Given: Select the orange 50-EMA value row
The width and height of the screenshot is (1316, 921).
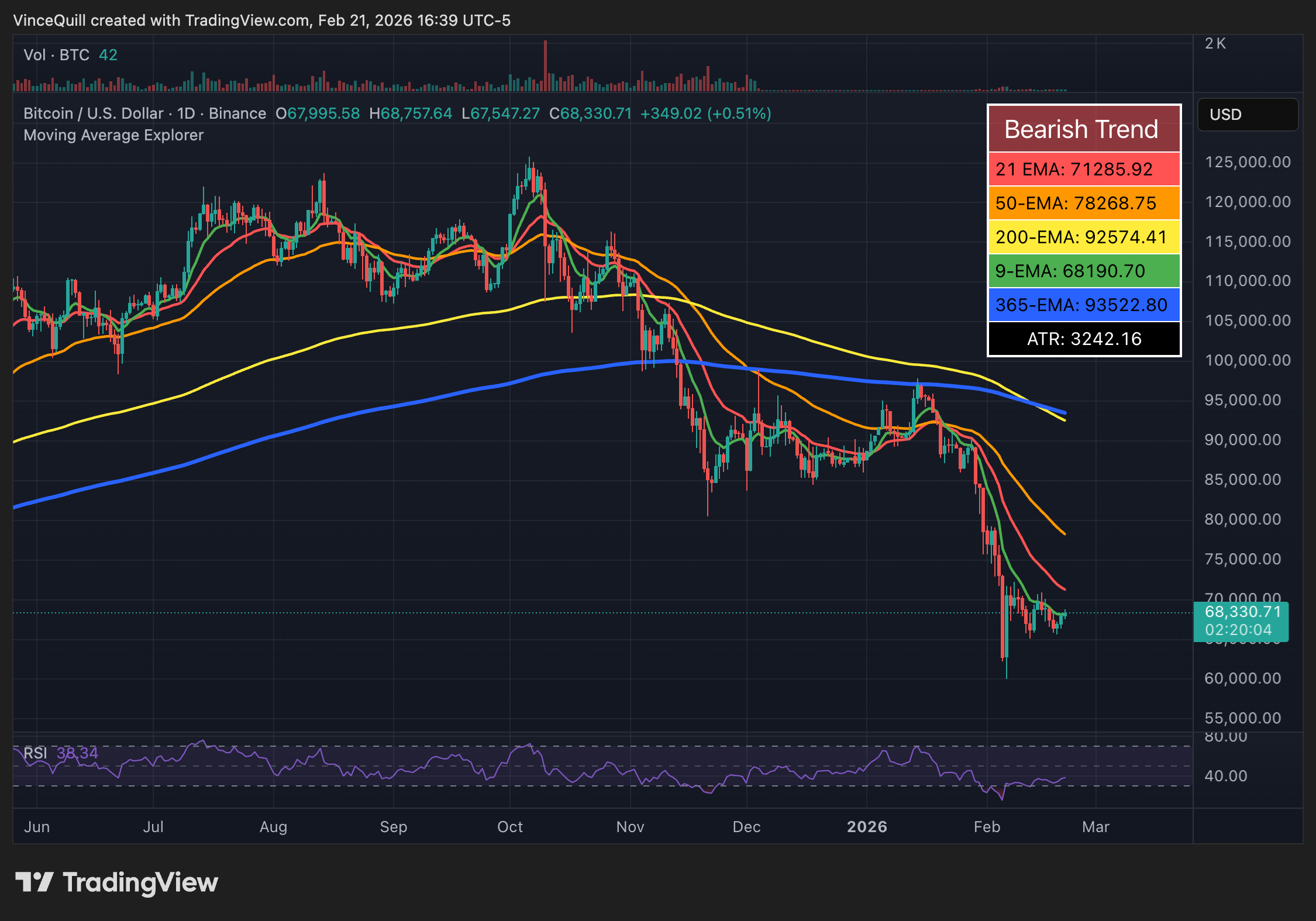Looking at the screenshot, I should 1083,203.
